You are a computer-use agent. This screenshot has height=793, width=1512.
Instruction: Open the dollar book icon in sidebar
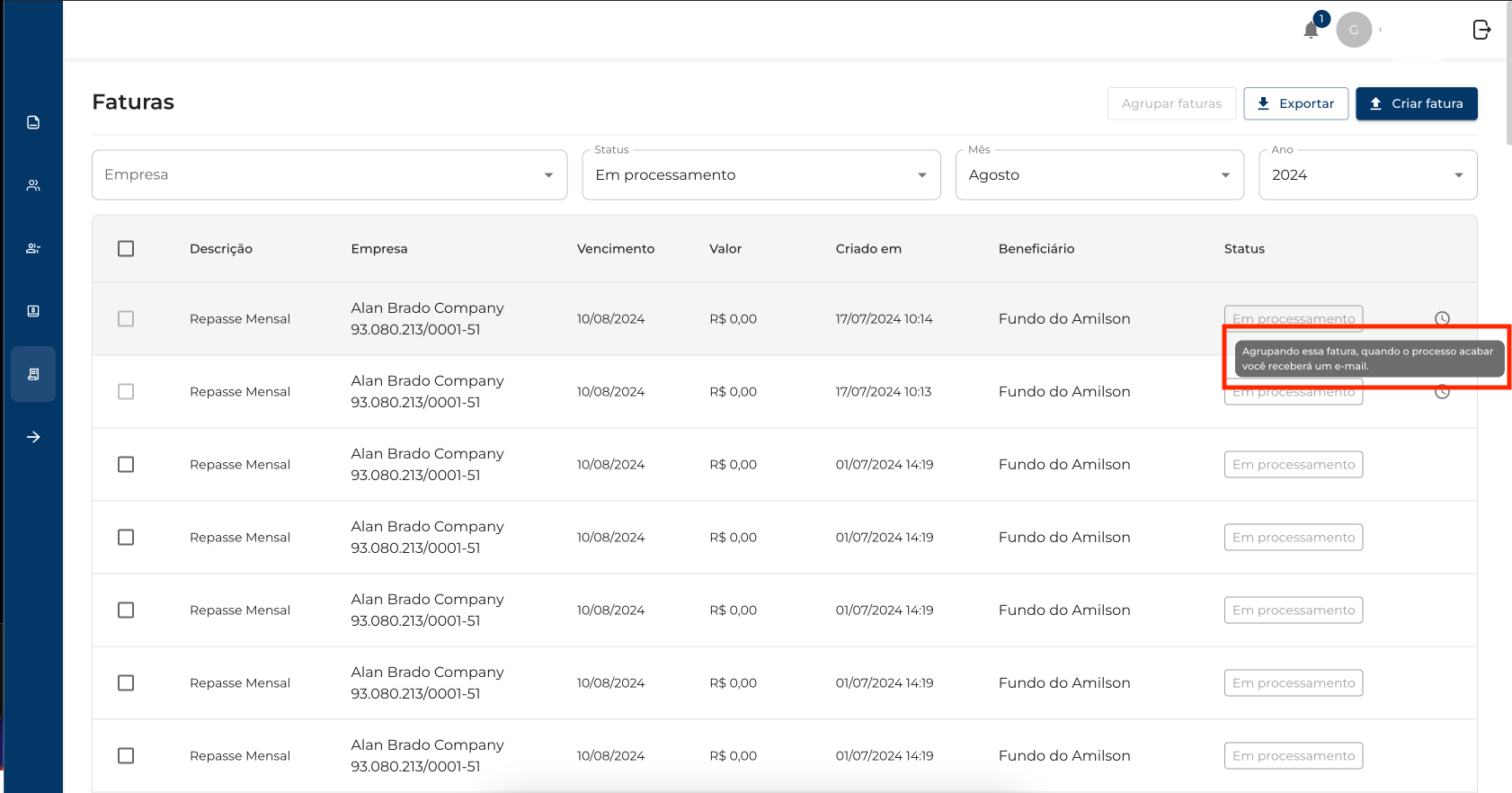pyautogui.click(x=33, y=311)
